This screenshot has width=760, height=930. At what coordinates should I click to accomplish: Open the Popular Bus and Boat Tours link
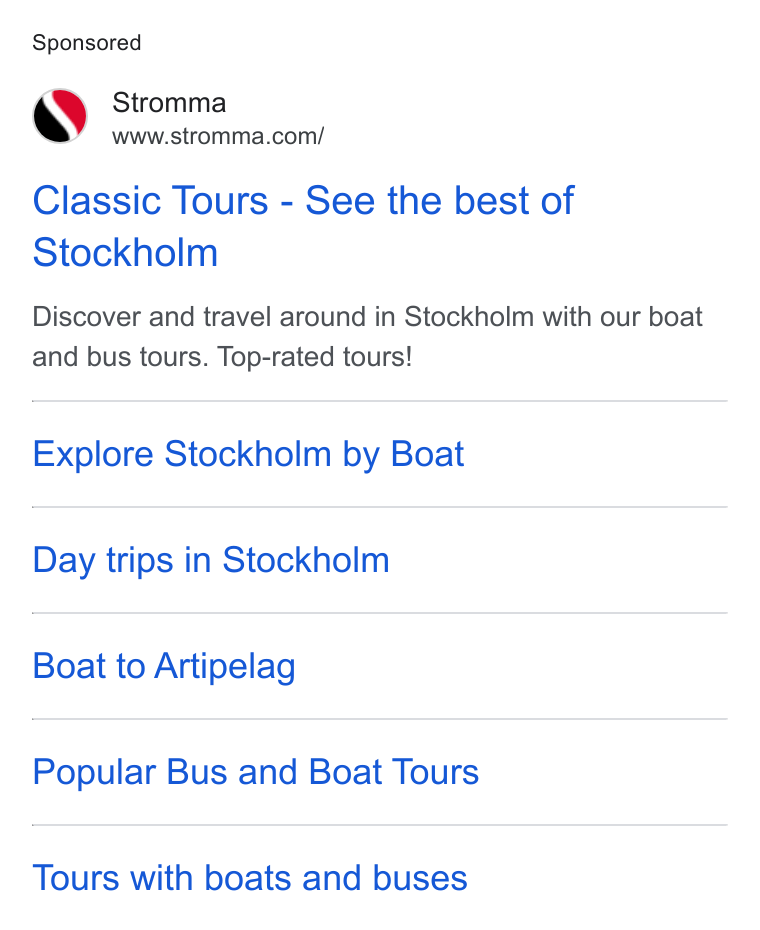(256, 772)
